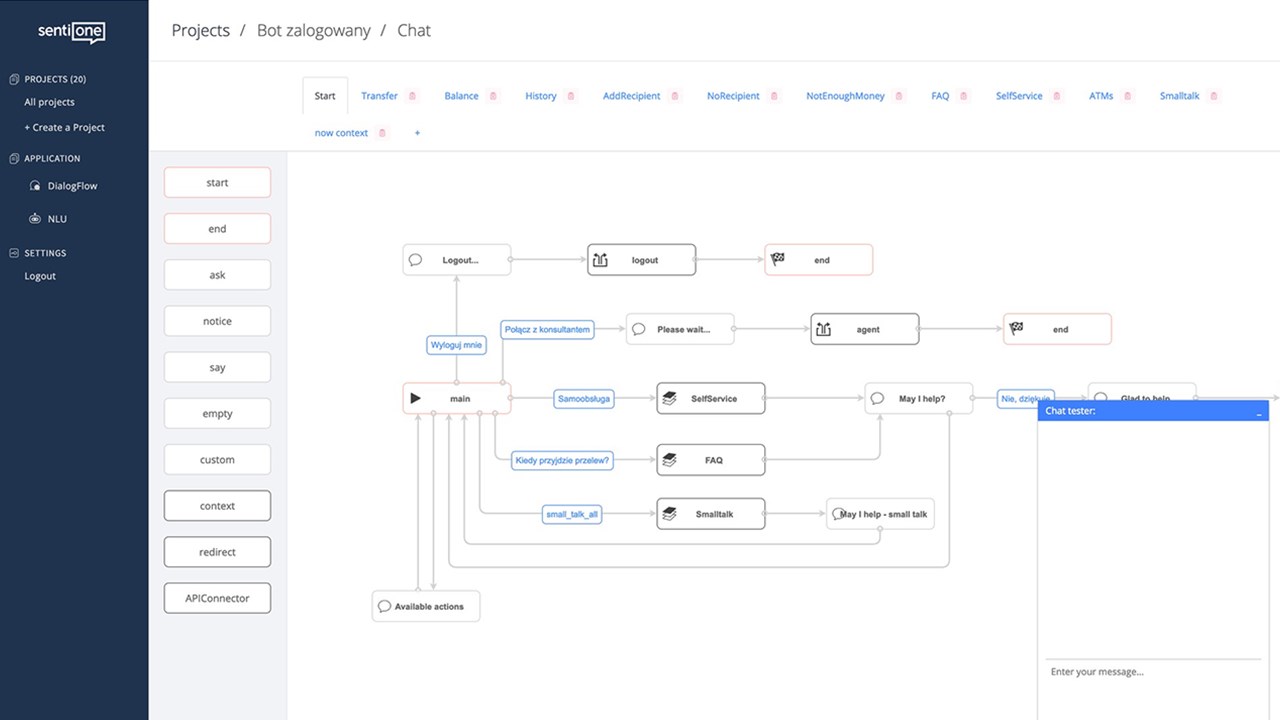This screenshot has width=1280, height=720.
Task: Click the speech bubble on May I help? node
Action: coord(877,398)
